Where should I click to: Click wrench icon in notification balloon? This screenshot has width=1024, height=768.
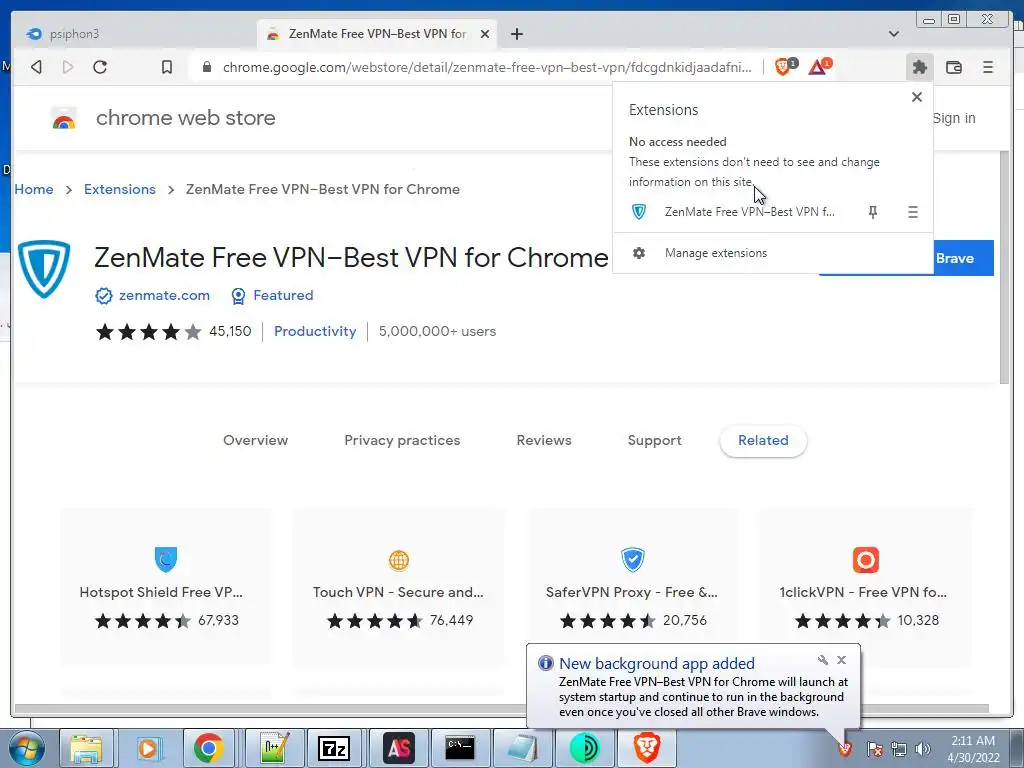point(823,660)
